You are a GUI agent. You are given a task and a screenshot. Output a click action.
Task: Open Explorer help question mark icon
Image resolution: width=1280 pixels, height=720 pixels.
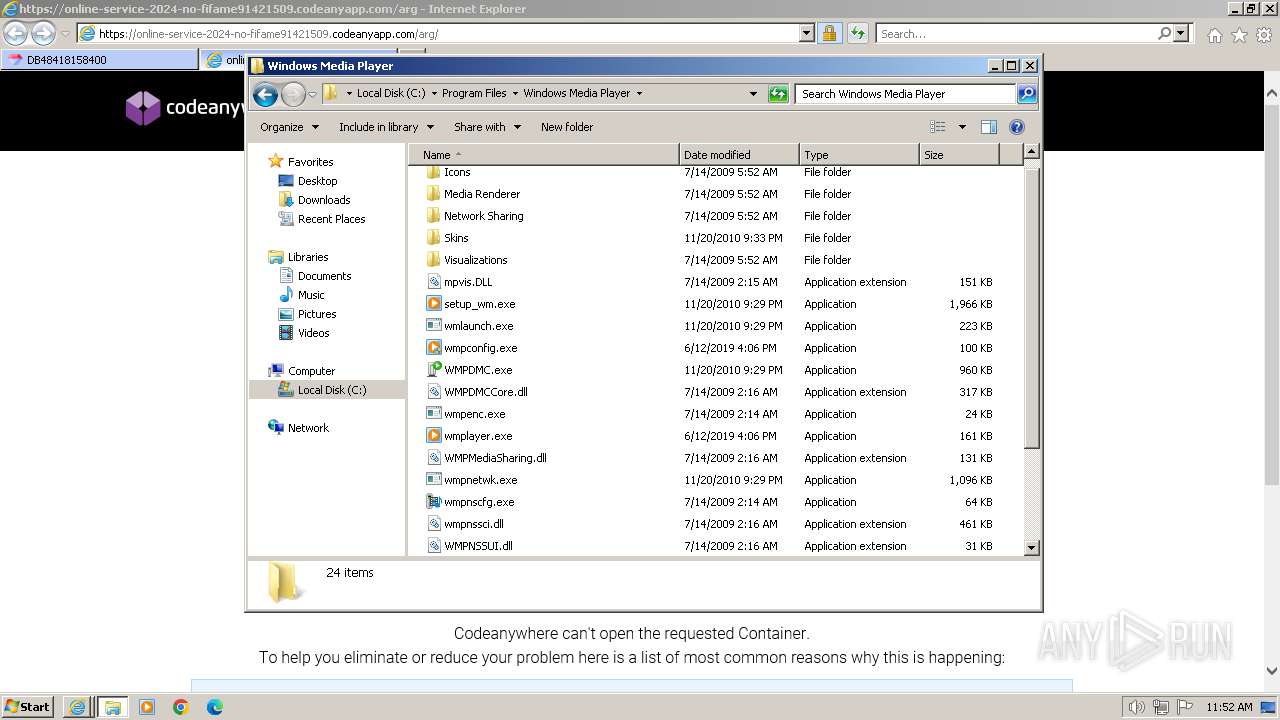pyautogui.click(x=1017, y=127)
